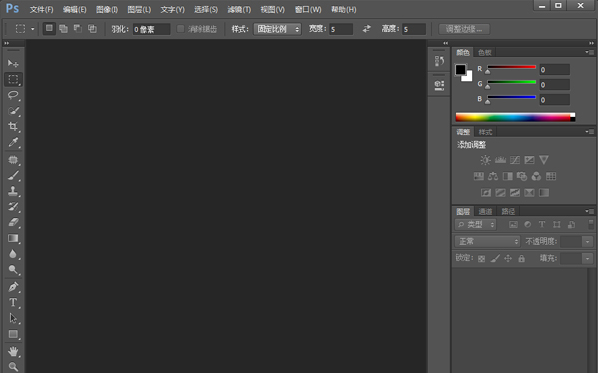The height and width of the screenshot is (373, 598).
Task: Toggle lock transparent pixels
Action: click(481, 259)
